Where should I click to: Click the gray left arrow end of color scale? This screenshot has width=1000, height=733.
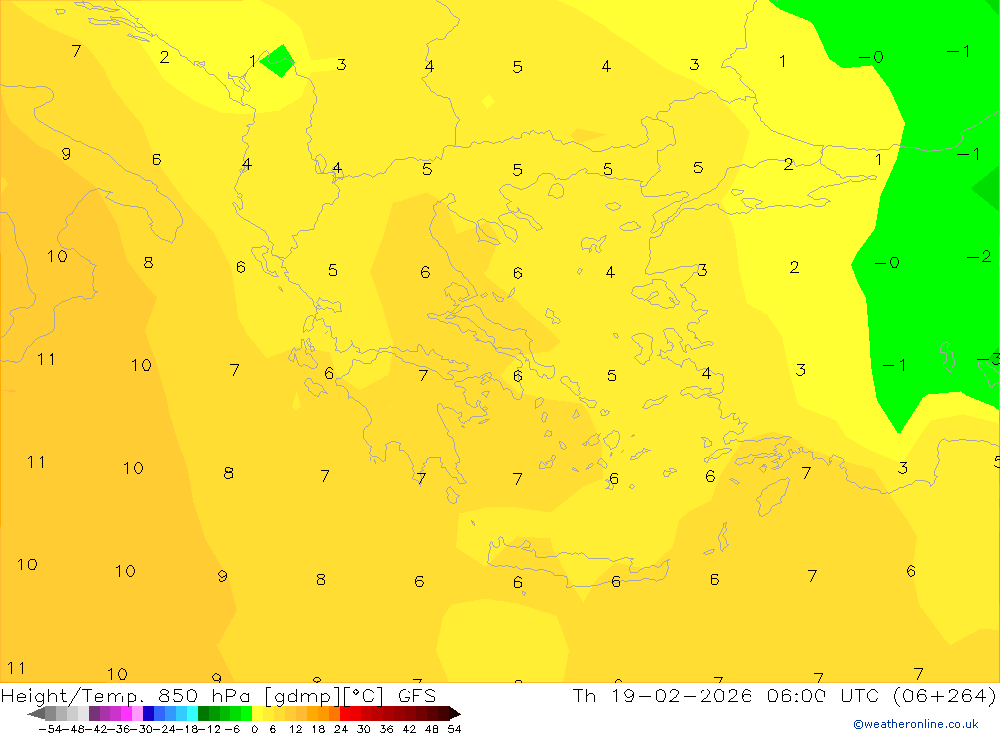36,714
